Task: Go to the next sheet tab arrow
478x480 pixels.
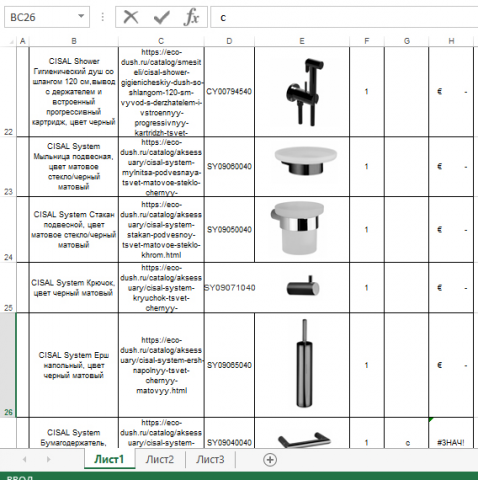Action: coord(49,459)
